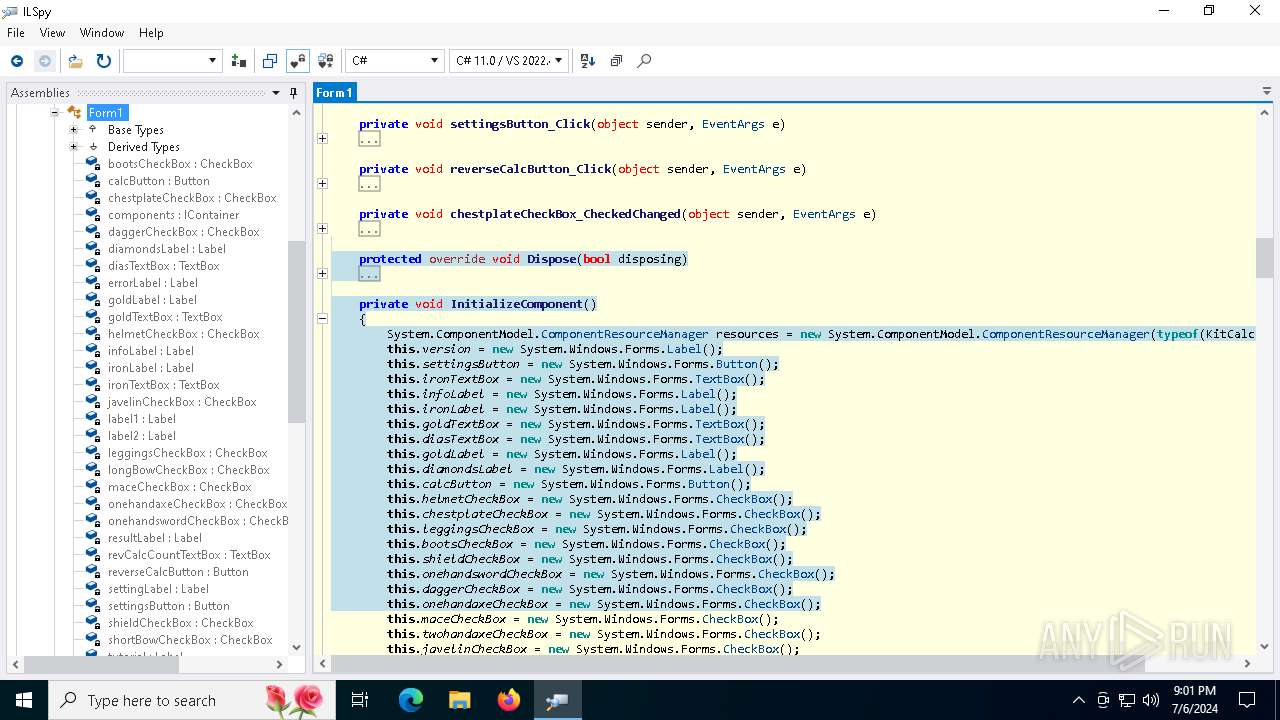Click the ironTextBox field icon
1280x720 pixels.
pos(93,385)
